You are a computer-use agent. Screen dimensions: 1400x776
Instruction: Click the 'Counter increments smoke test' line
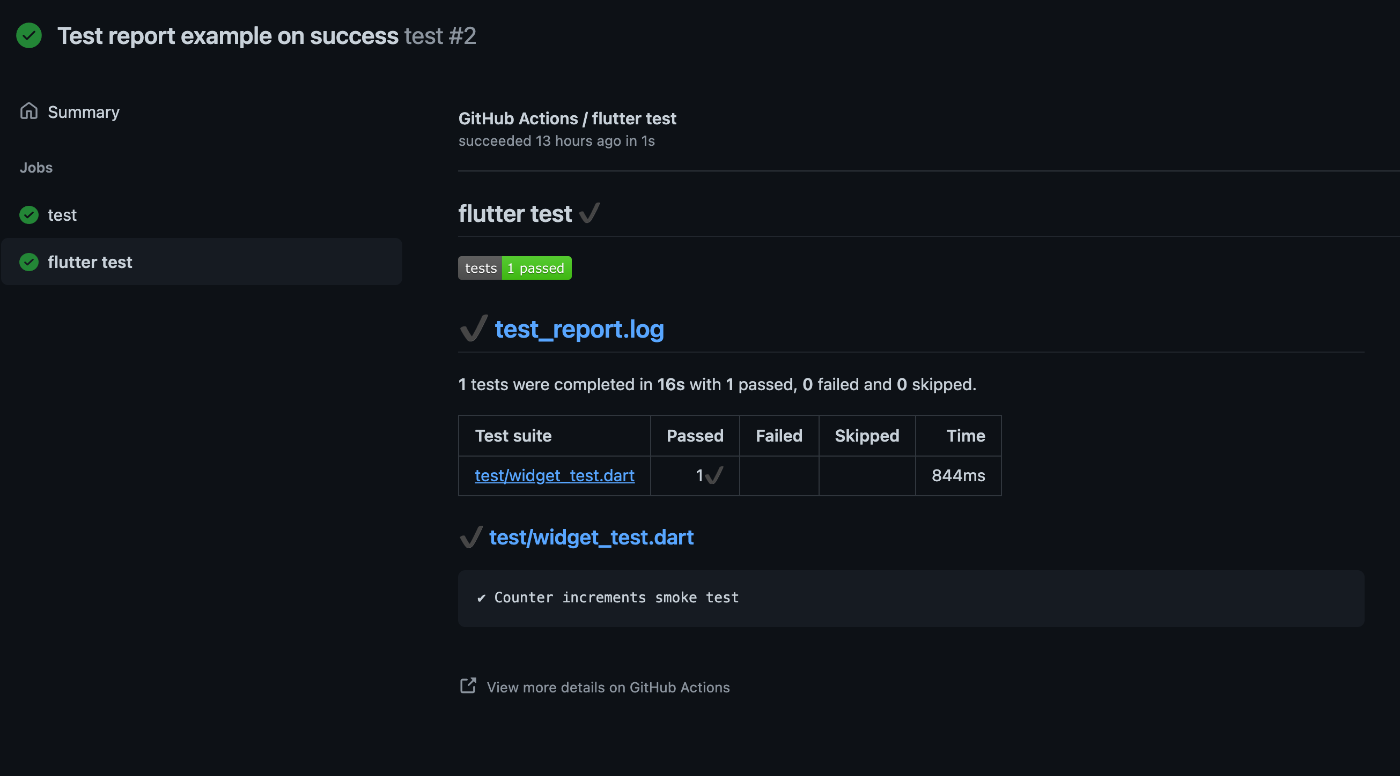point(616,597)
